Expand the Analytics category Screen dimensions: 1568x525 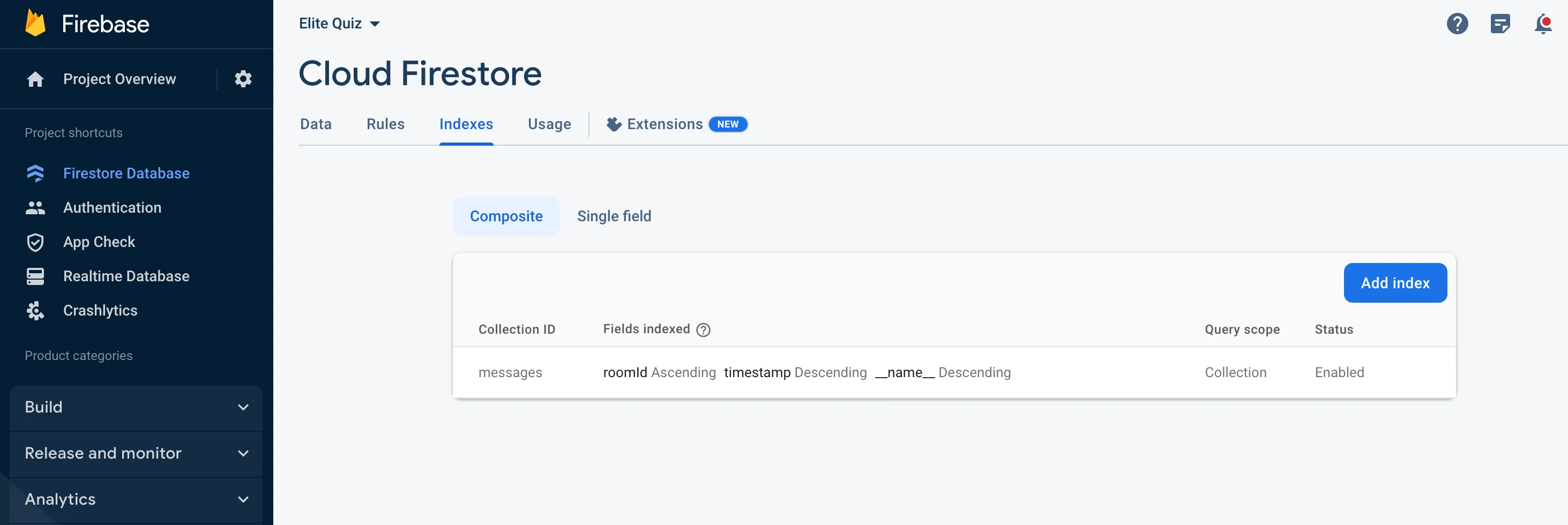point(136,499)
